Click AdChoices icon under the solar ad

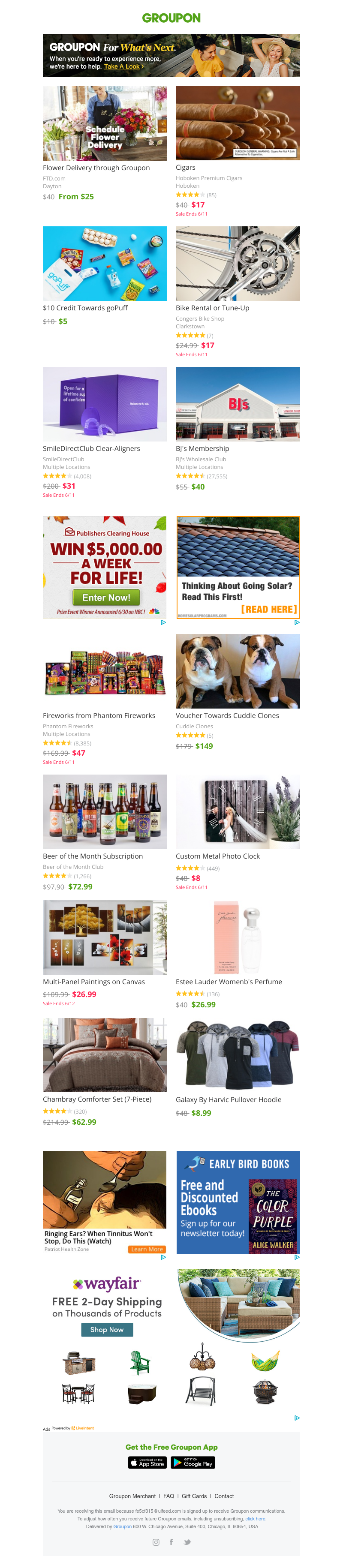click(297, 622)
